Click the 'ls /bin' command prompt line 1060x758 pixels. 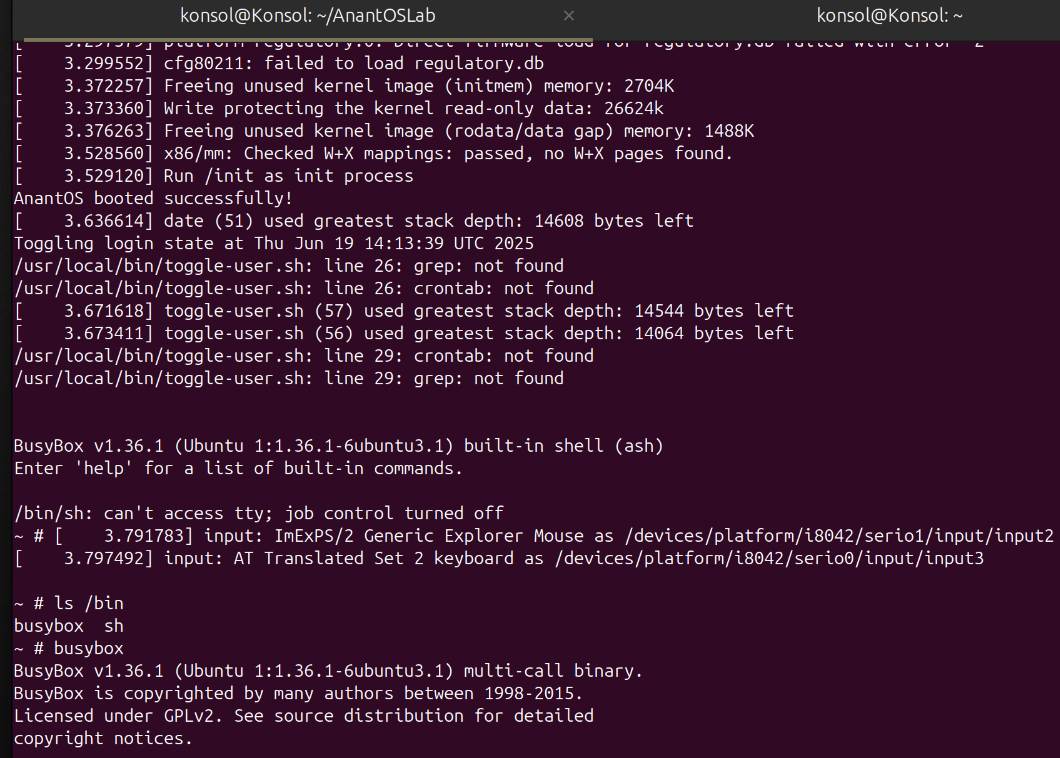(x=69, y=603)
